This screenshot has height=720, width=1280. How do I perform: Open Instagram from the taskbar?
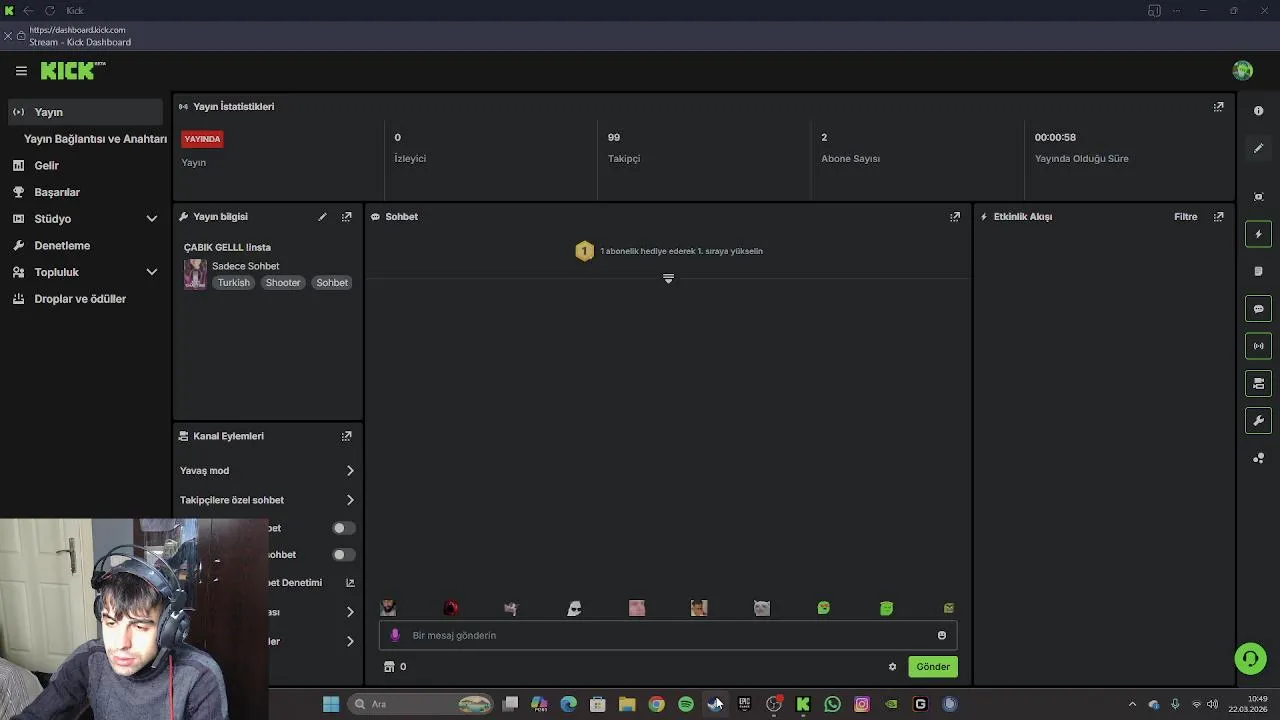[862, 704]
